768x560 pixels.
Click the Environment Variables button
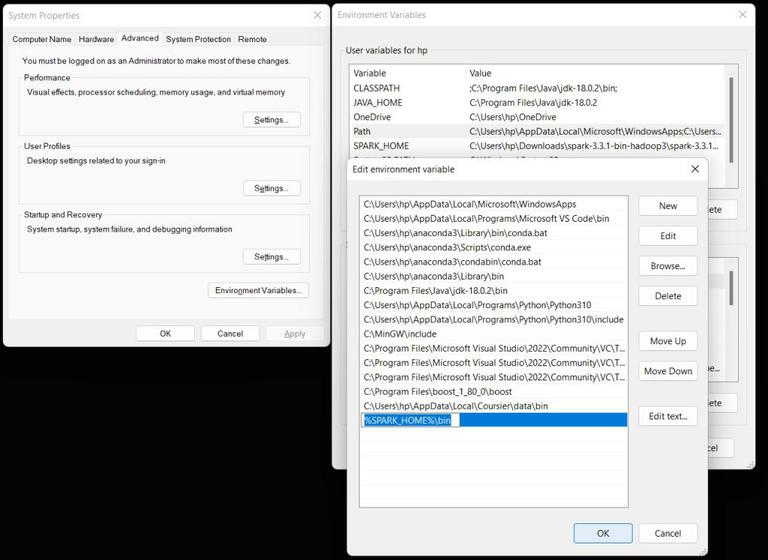[x=258, y=290]
